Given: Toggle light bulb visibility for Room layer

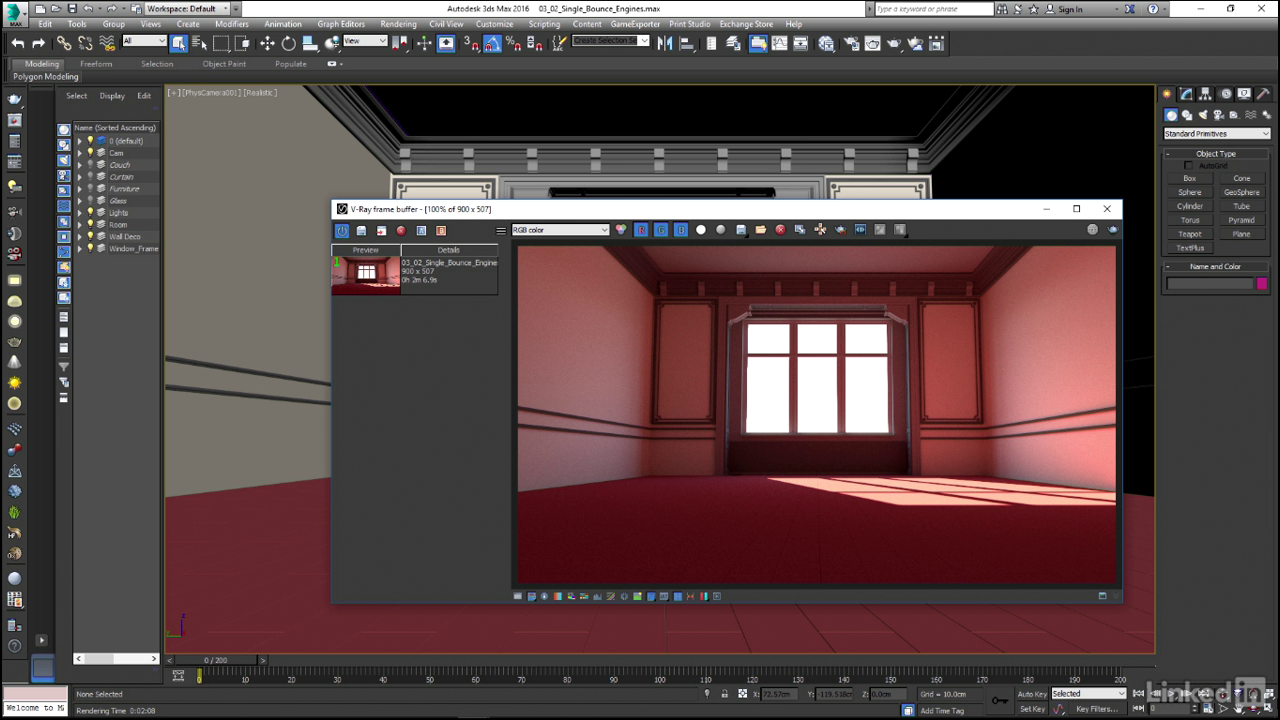Looking at the screenshot, I should coord(90,225).
